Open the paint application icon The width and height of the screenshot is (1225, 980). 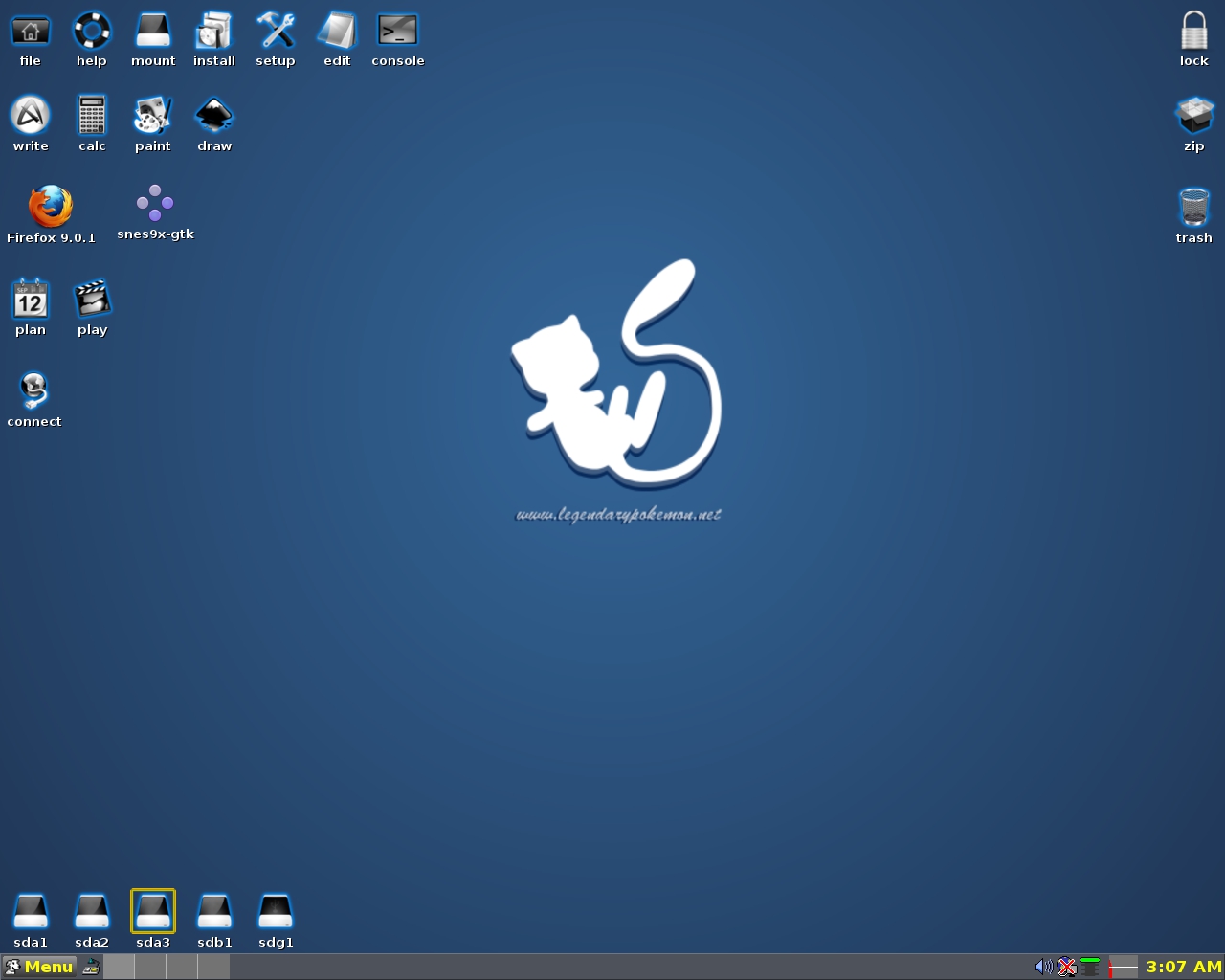point(152,117)
